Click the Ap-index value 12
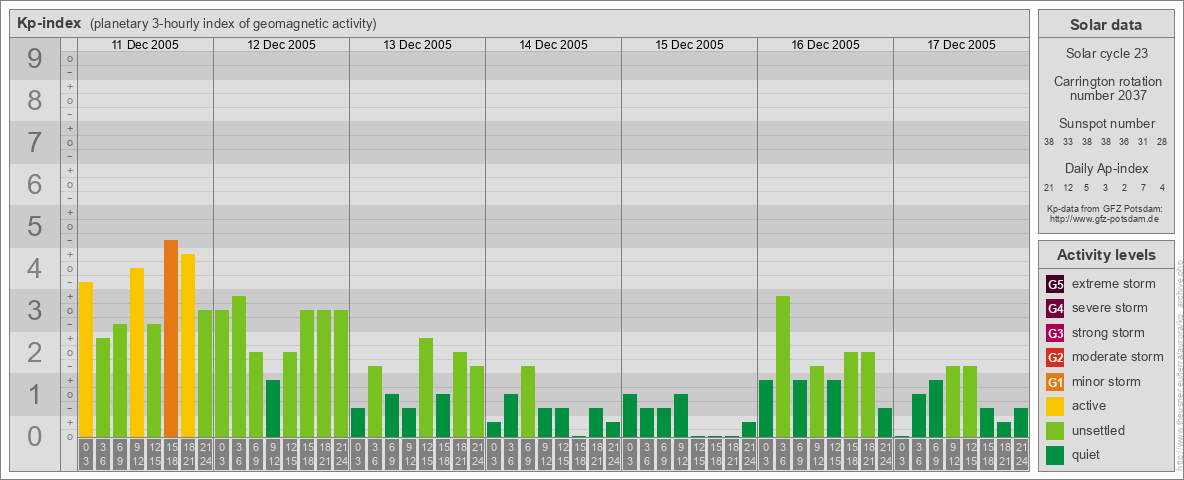This screenshot has height=480, width=1184. [x=1068, y=188]
